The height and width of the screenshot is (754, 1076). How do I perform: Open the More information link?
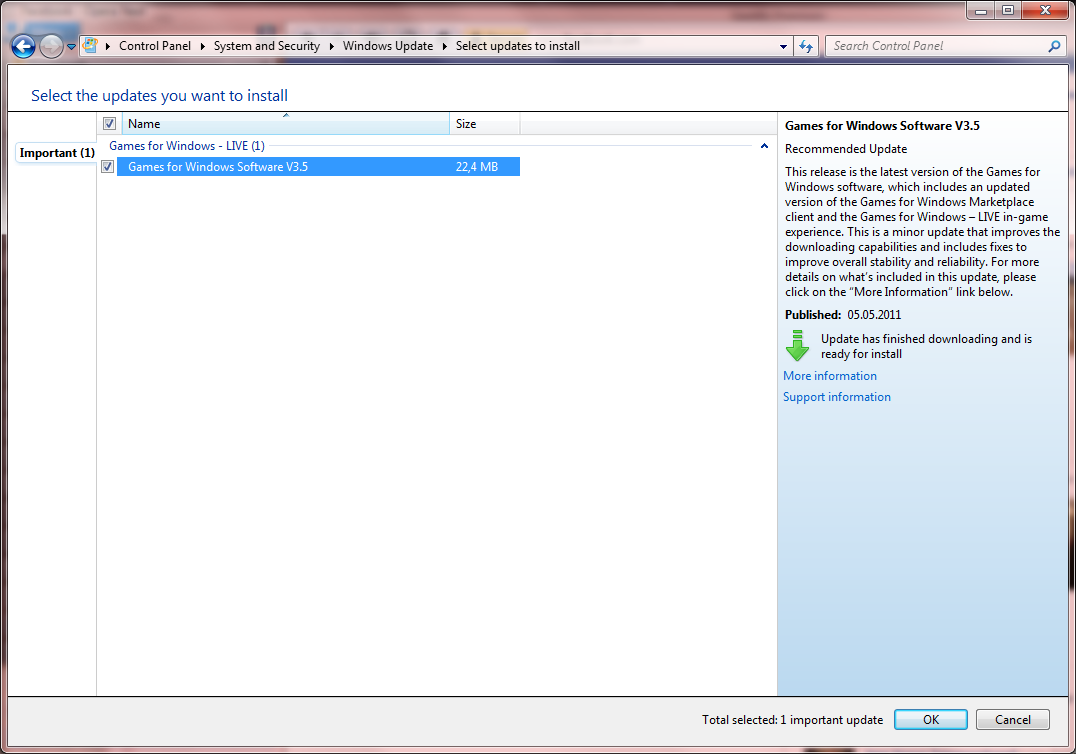(x=830, y=376)
